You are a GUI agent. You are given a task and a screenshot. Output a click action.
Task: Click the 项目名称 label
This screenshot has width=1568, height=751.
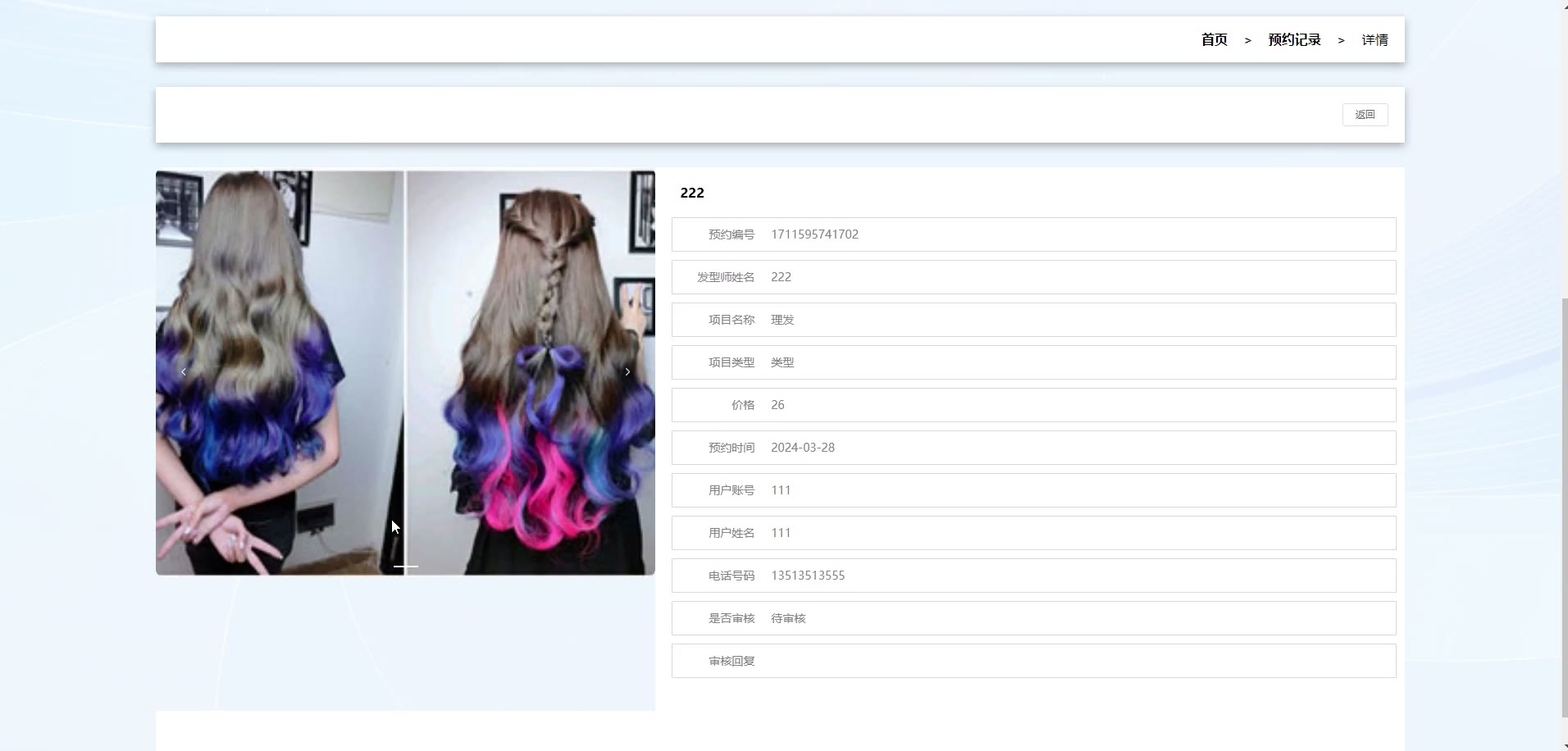(x=731, y=320)
